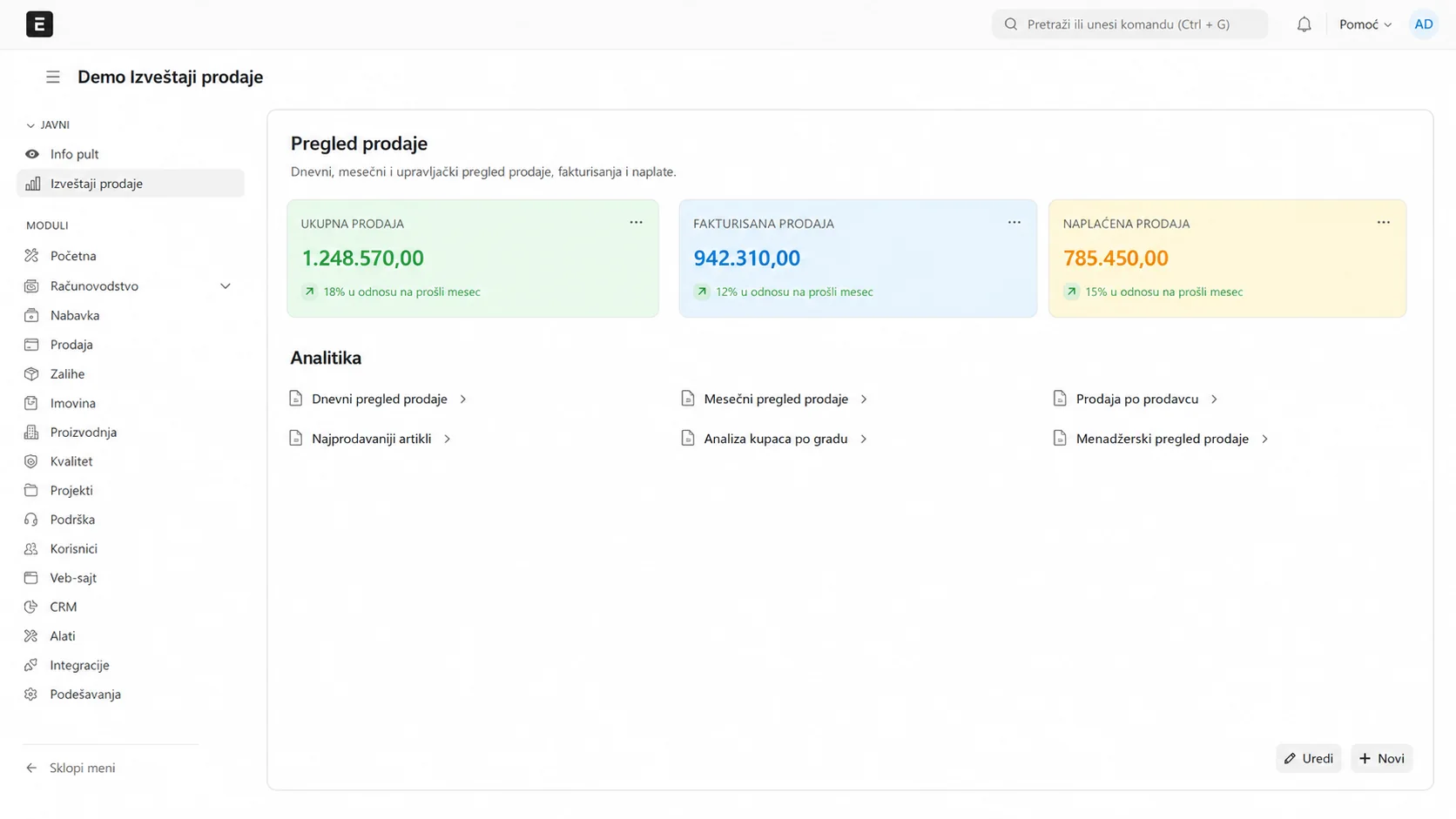Screen dimensions: 1456x819
Task: Click chevron next to Prodaja po prodavcu
Action: 1214,399
